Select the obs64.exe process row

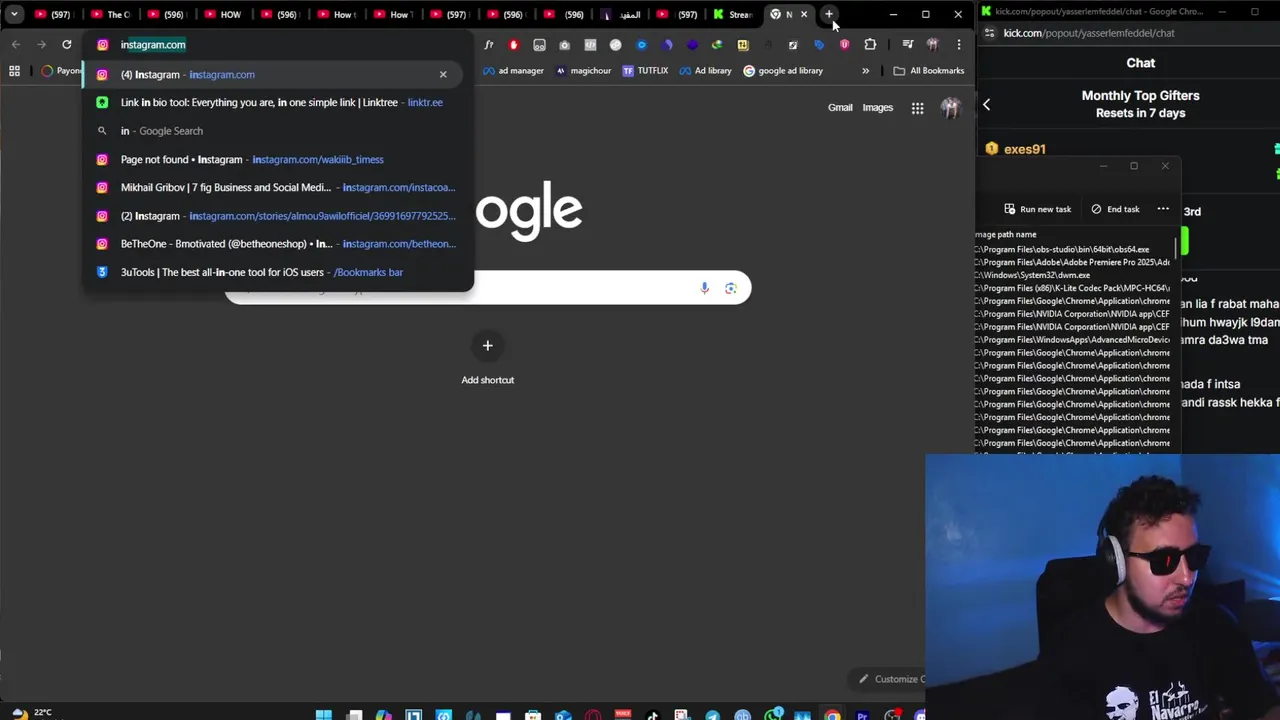[x=1073, y=249]
